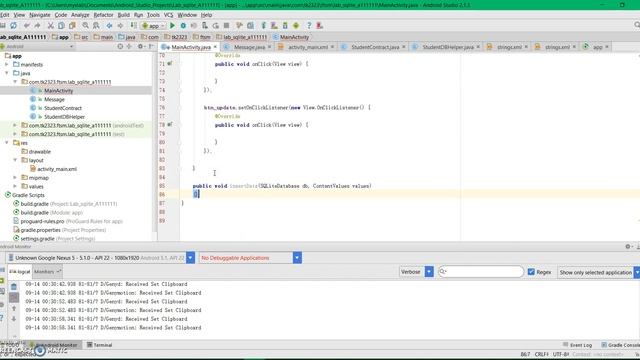Open Android Monitor settings gear icon

pos(628,247)
